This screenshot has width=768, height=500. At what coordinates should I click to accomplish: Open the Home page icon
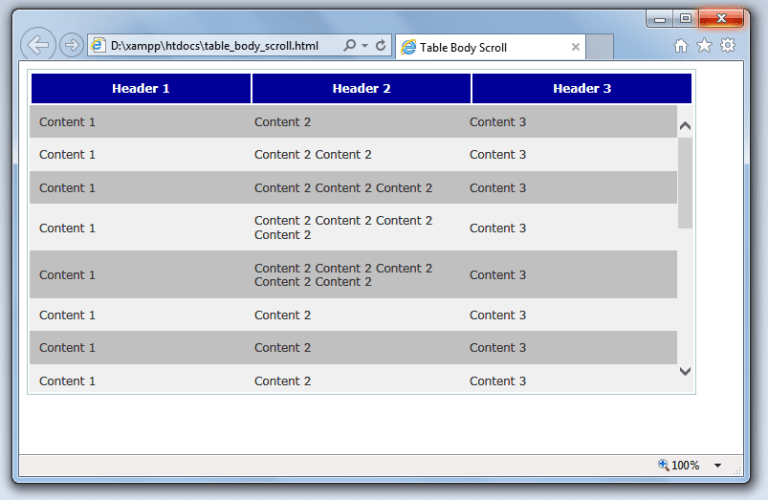click(x=680, y=46)
